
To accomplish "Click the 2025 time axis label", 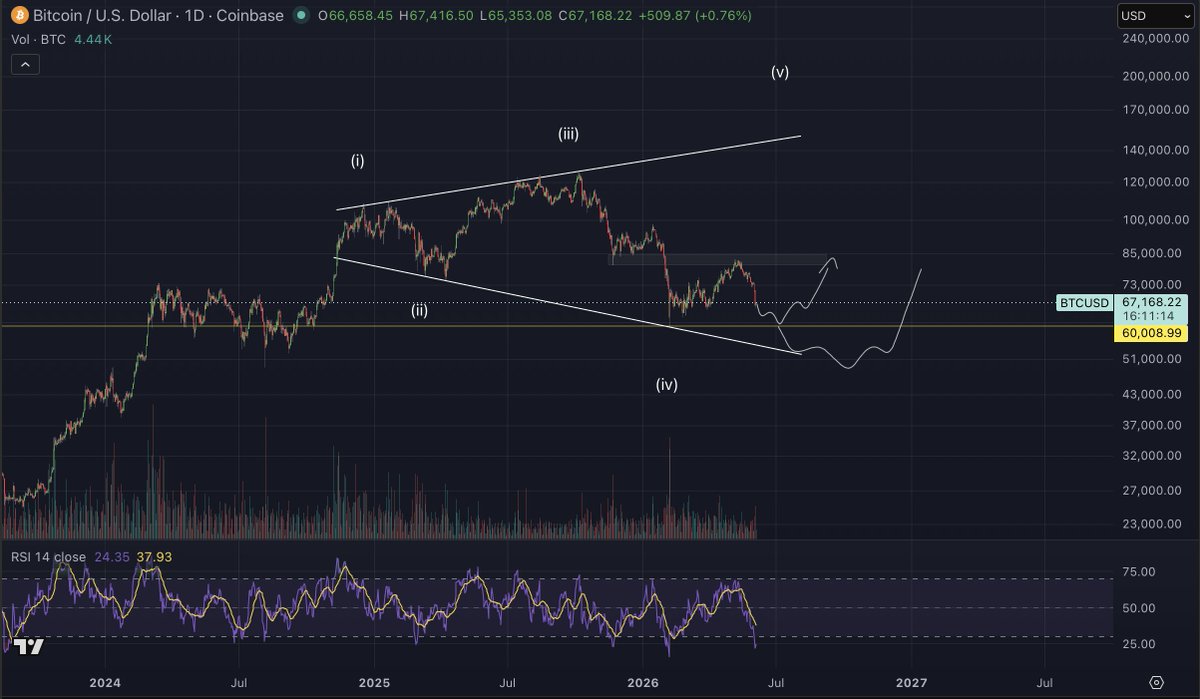I will 374,683.
